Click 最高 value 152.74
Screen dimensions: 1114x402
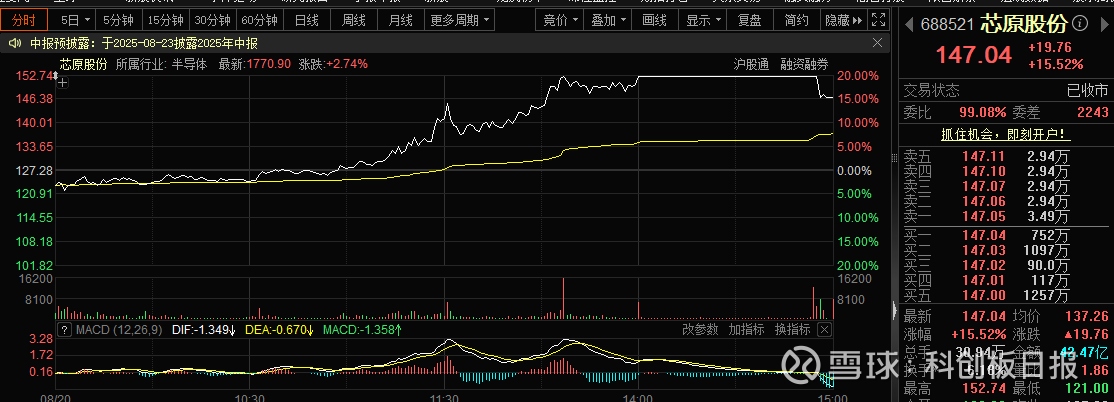983,389
